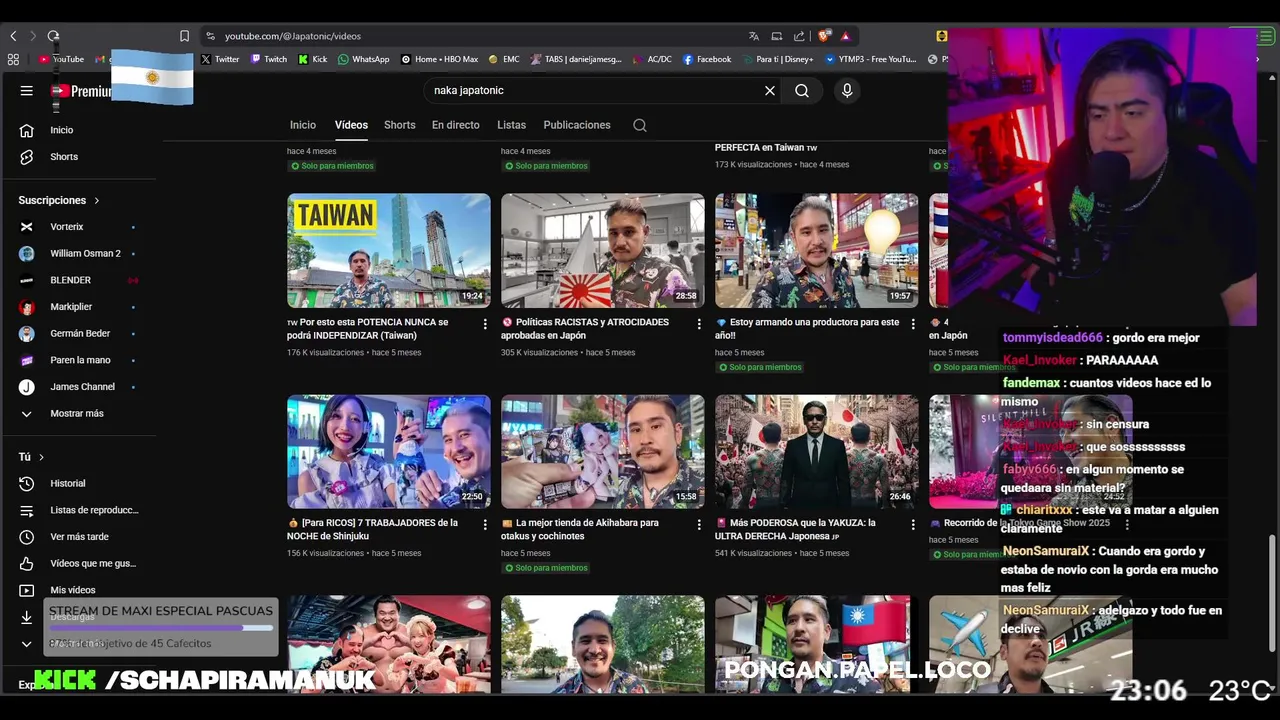Expand subscriptions with Mostrar más
The height and width of the screenshot is (720, 1280).
78,414
